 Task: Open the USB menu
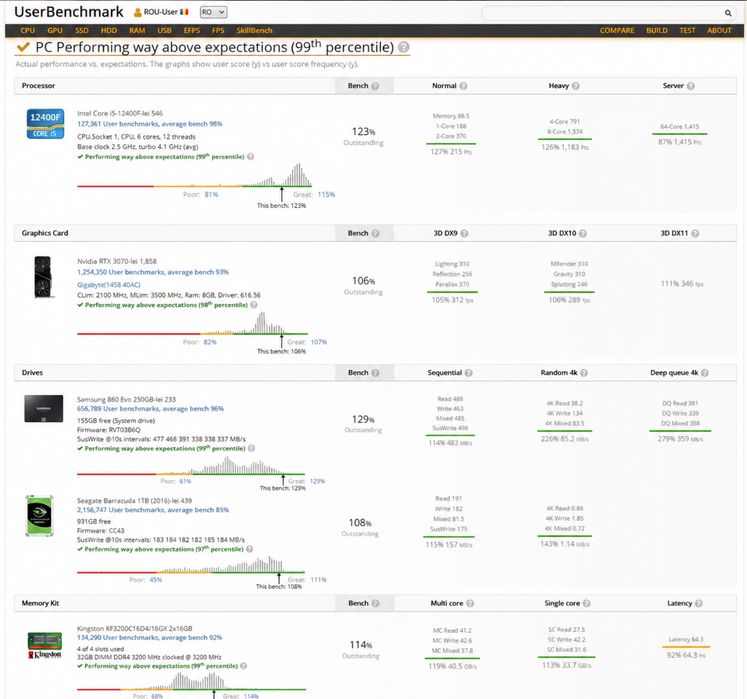pyautogui.click(x=164, y=30)
